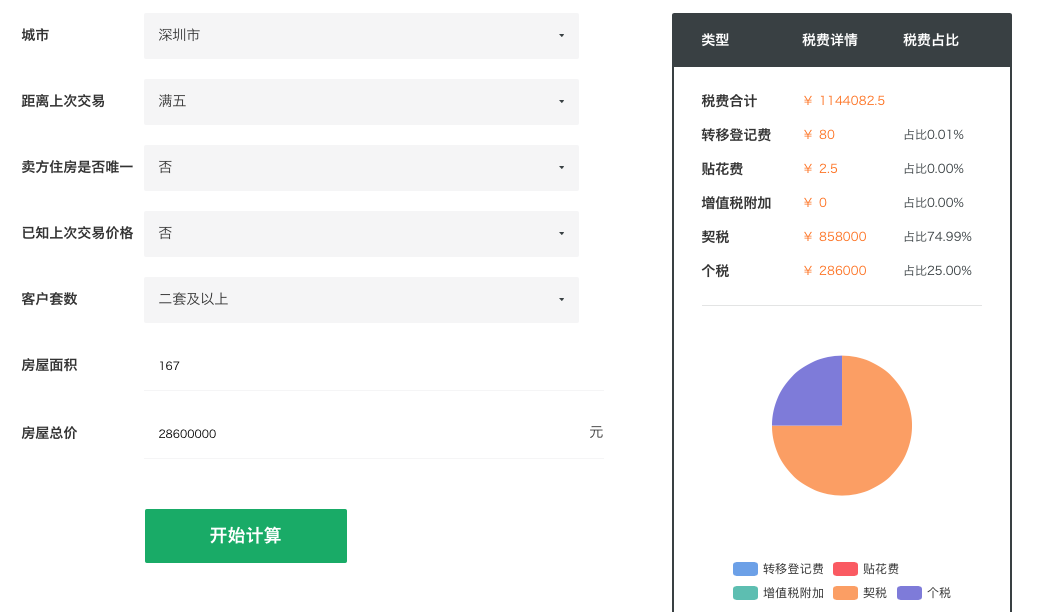Expand the 距离上次交易 dropdown
The height and width of the screenshot is (612, 1039).
[361, 102]
